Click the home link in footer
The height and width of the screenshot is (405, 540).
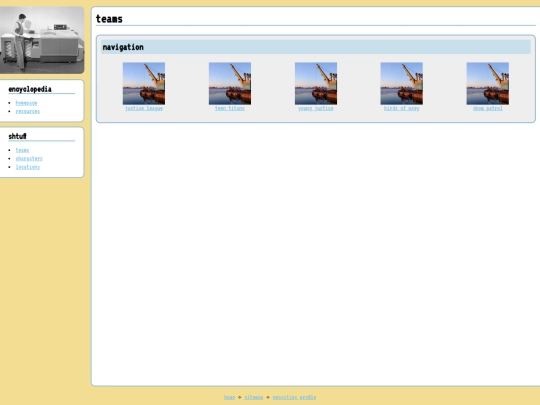point(229,397)
